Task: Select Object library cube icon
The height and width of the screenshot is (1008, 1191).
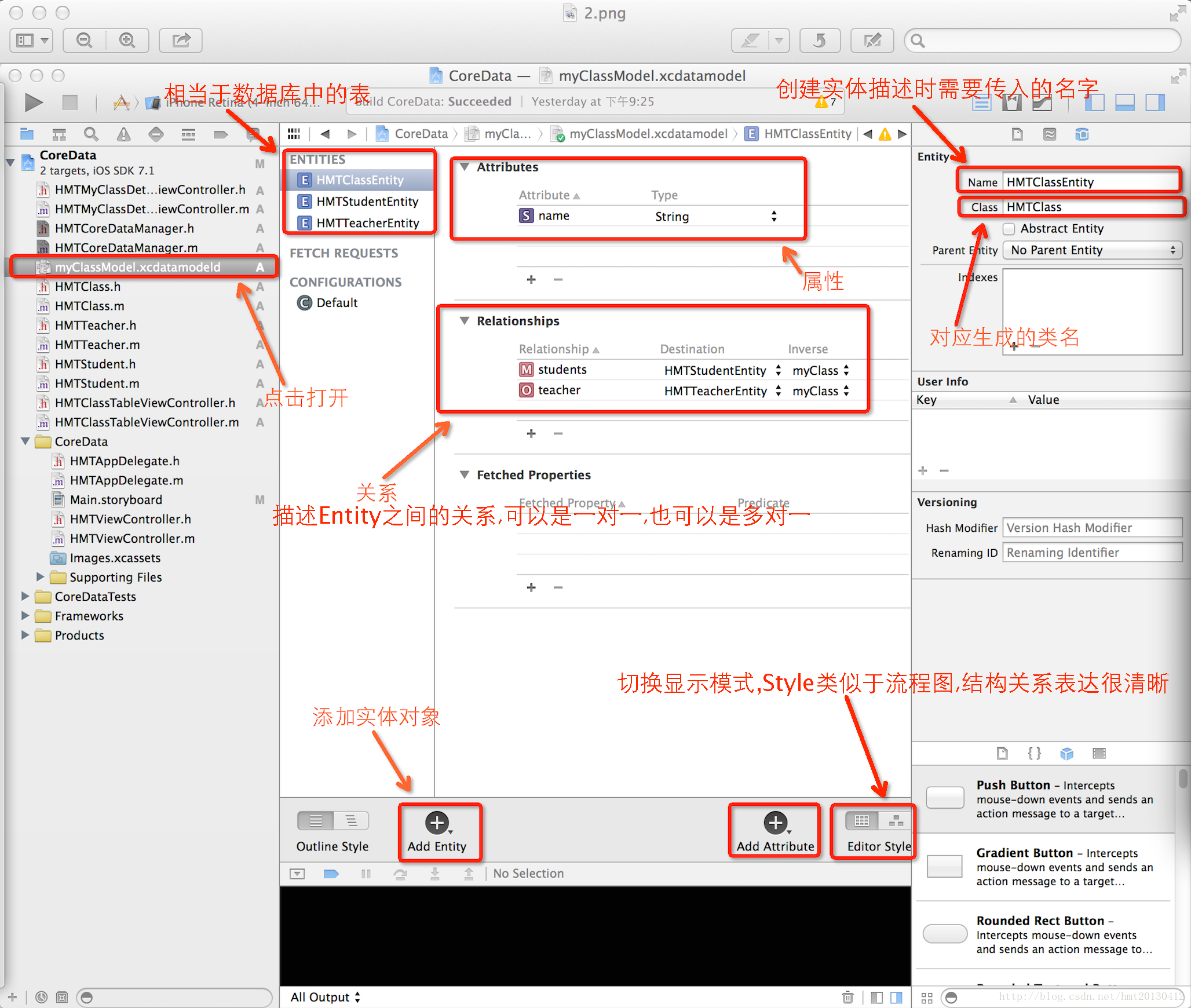Action: click(1067, 753)
